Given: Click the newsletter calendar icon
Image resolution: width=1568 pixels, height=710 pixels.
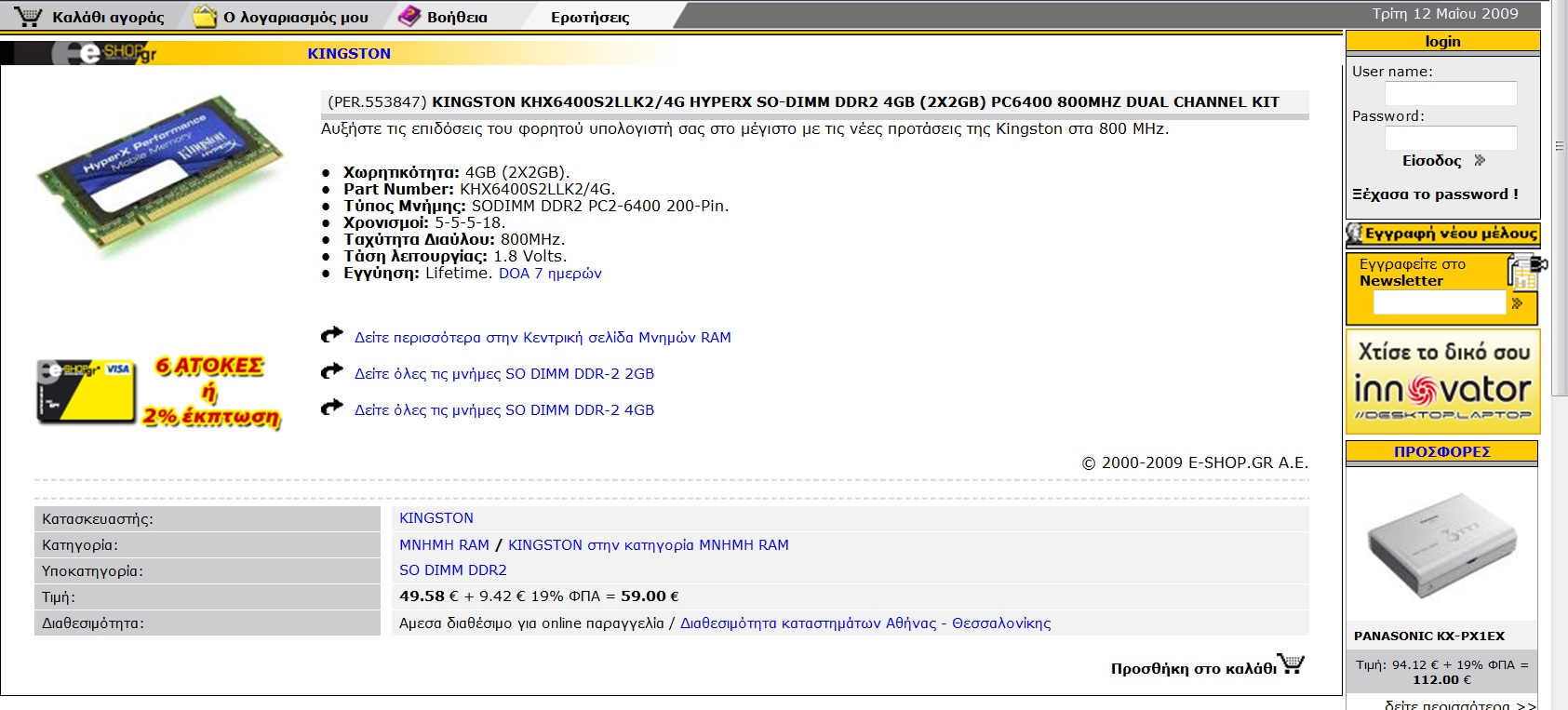Looking at the screenshot, I should click(1526, 273).
